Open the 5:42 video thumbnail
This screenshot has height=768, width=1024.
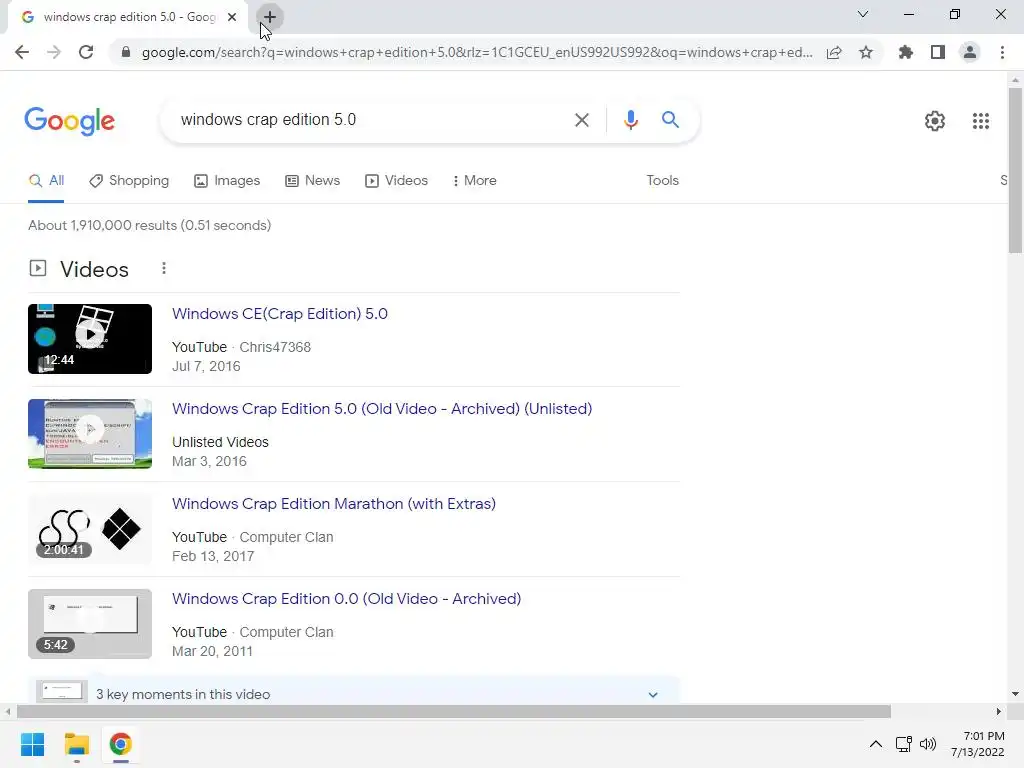pyautogui.click(x=90, y=624)
